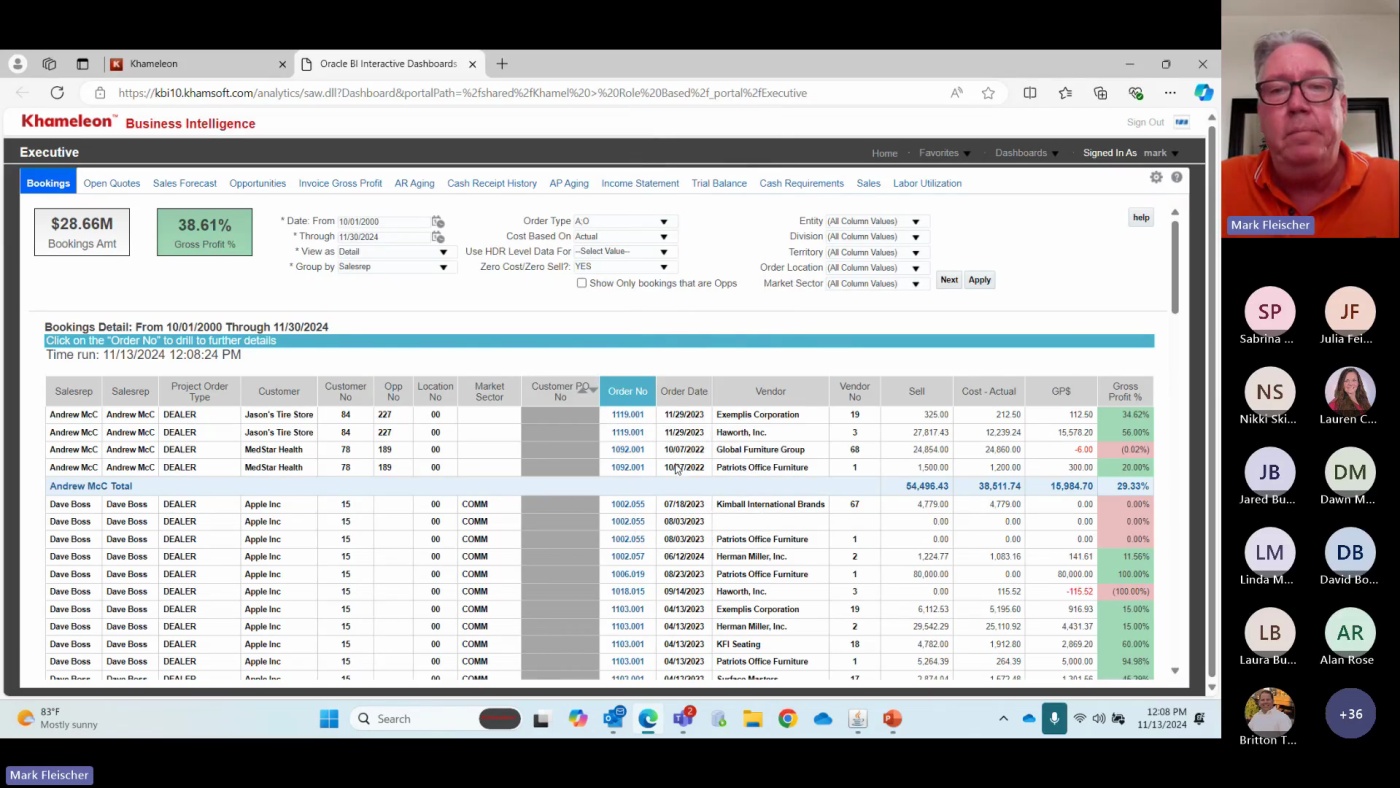Image resolution: width=1400 pixels, height=788 pixels.
Task: Open the Edge favorites list icon
Action: click(x=1065, y=93)
